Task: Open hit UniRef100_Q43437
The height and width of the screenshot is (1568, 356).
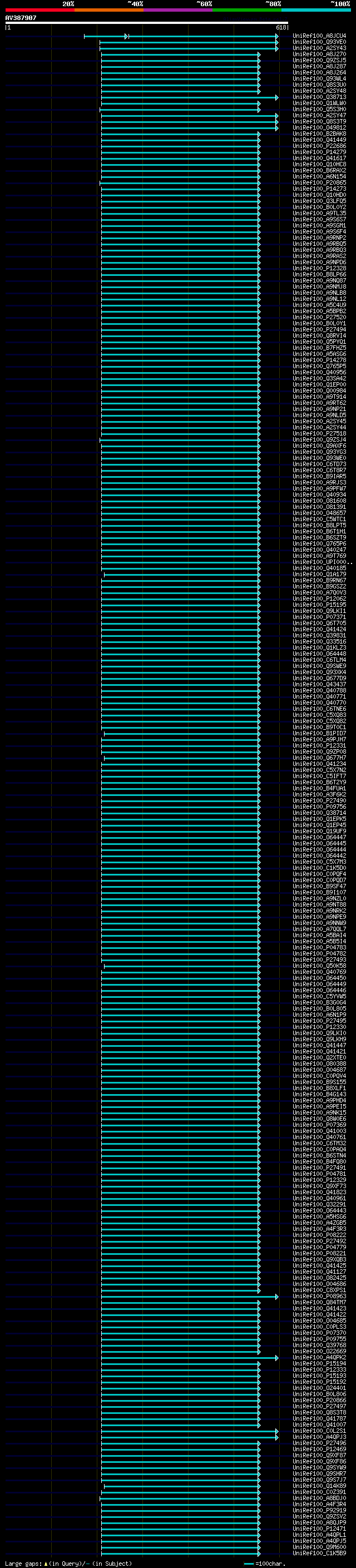Action: pyautogui.click(x=319, y=684)
